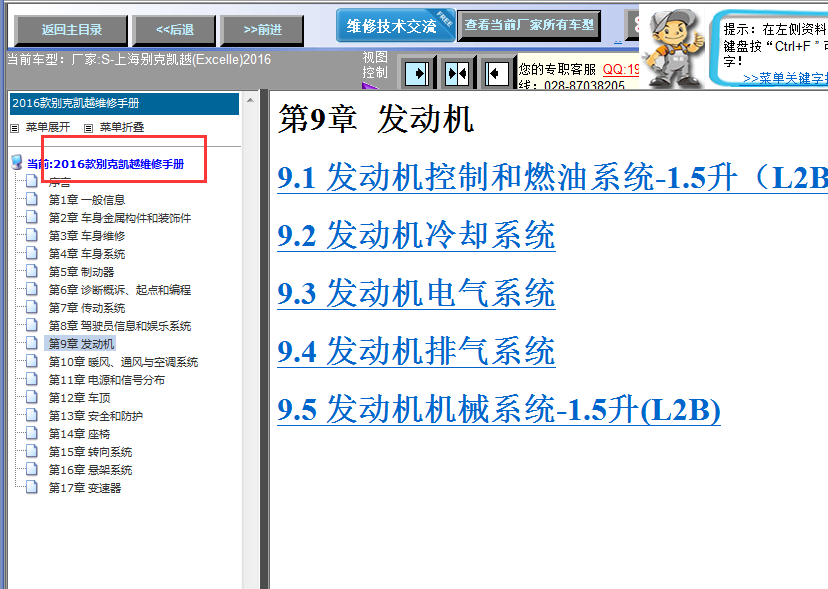Image resolution: width=828 pixels, height=589 pixels.
Task: Open 第4章 车身系统
Action: coord(87,254)
